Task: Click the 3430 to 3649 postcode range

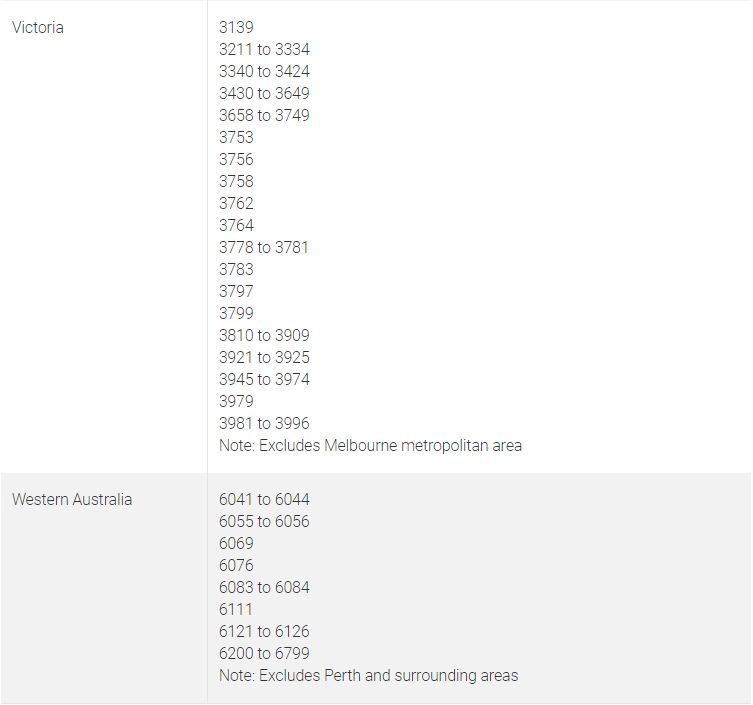Action: pos(264,93)
